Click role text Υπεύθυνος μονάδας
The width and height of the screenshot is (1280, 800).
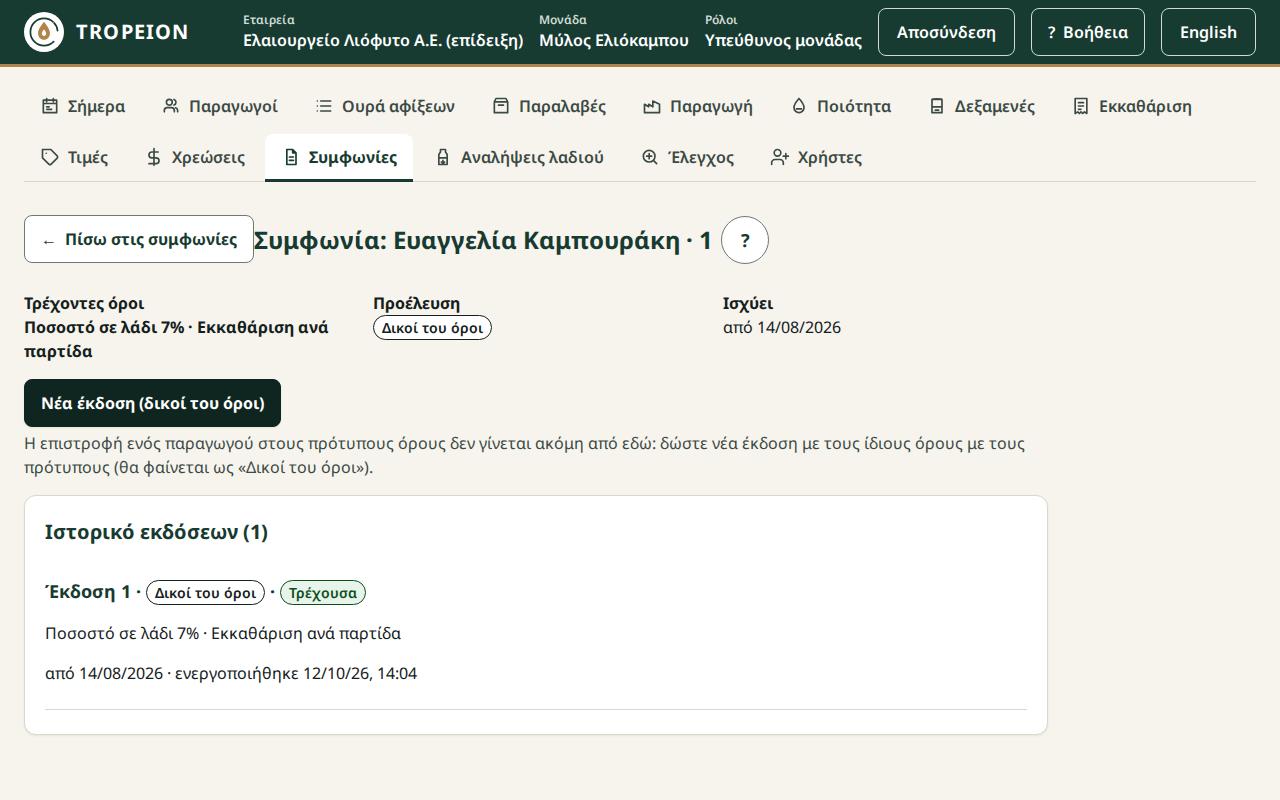click(x=783, y=41)
